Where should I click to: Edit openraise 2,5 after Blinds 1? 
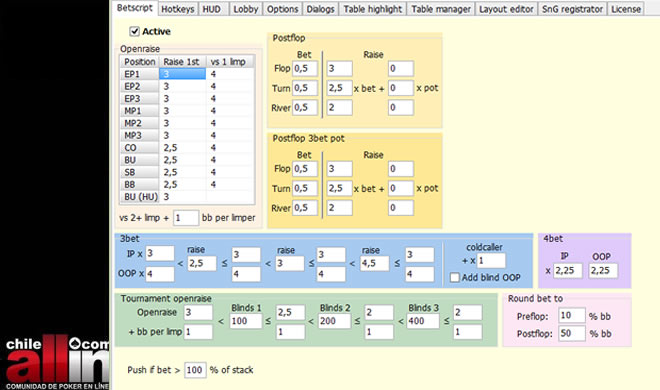(290, 313)
